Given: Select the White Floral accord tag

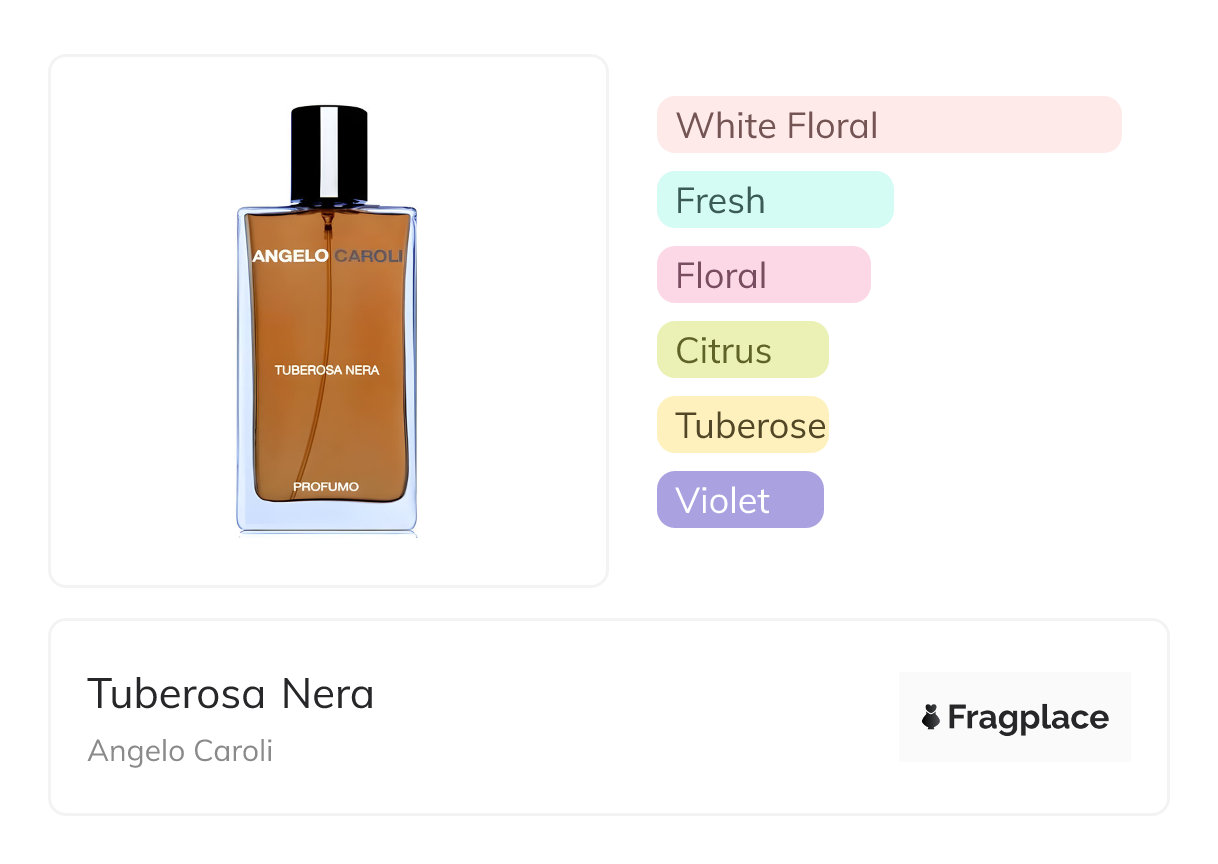Looking at the screenshot, I should click(888, 125).
